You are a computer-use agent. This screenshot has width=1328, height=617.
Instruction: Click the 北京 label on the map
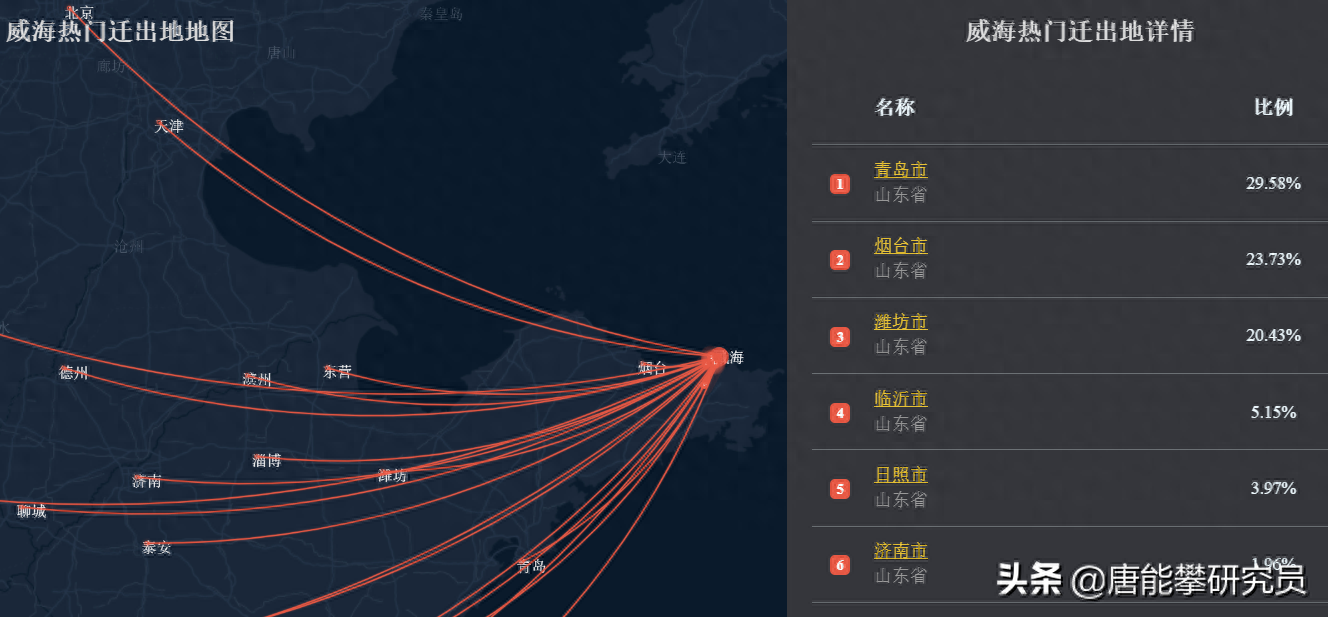tap(79, 13)
